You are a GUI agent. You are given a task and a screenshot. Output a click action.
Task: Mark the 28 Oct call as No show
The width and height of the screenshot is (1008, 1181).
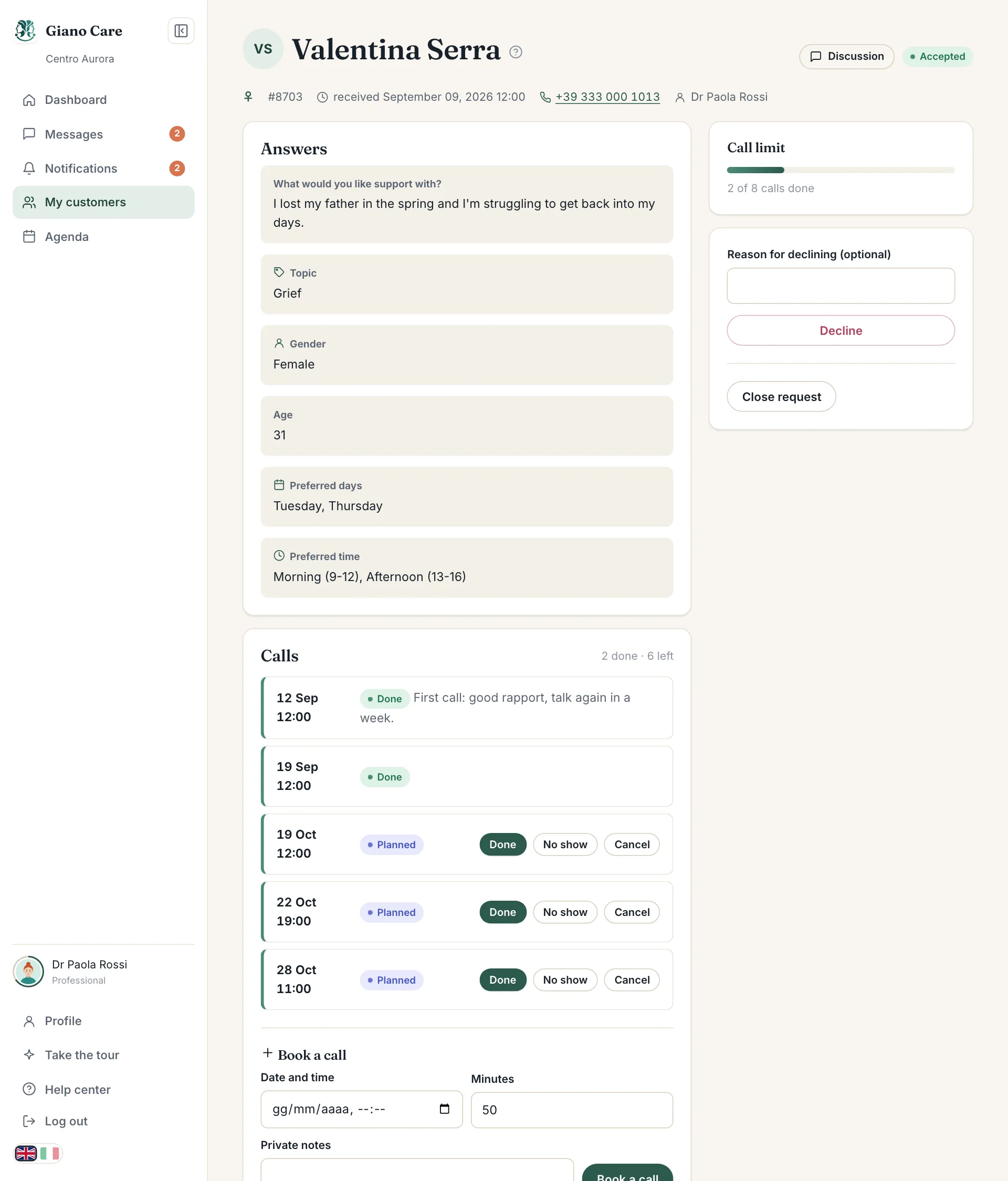point(564,980)
